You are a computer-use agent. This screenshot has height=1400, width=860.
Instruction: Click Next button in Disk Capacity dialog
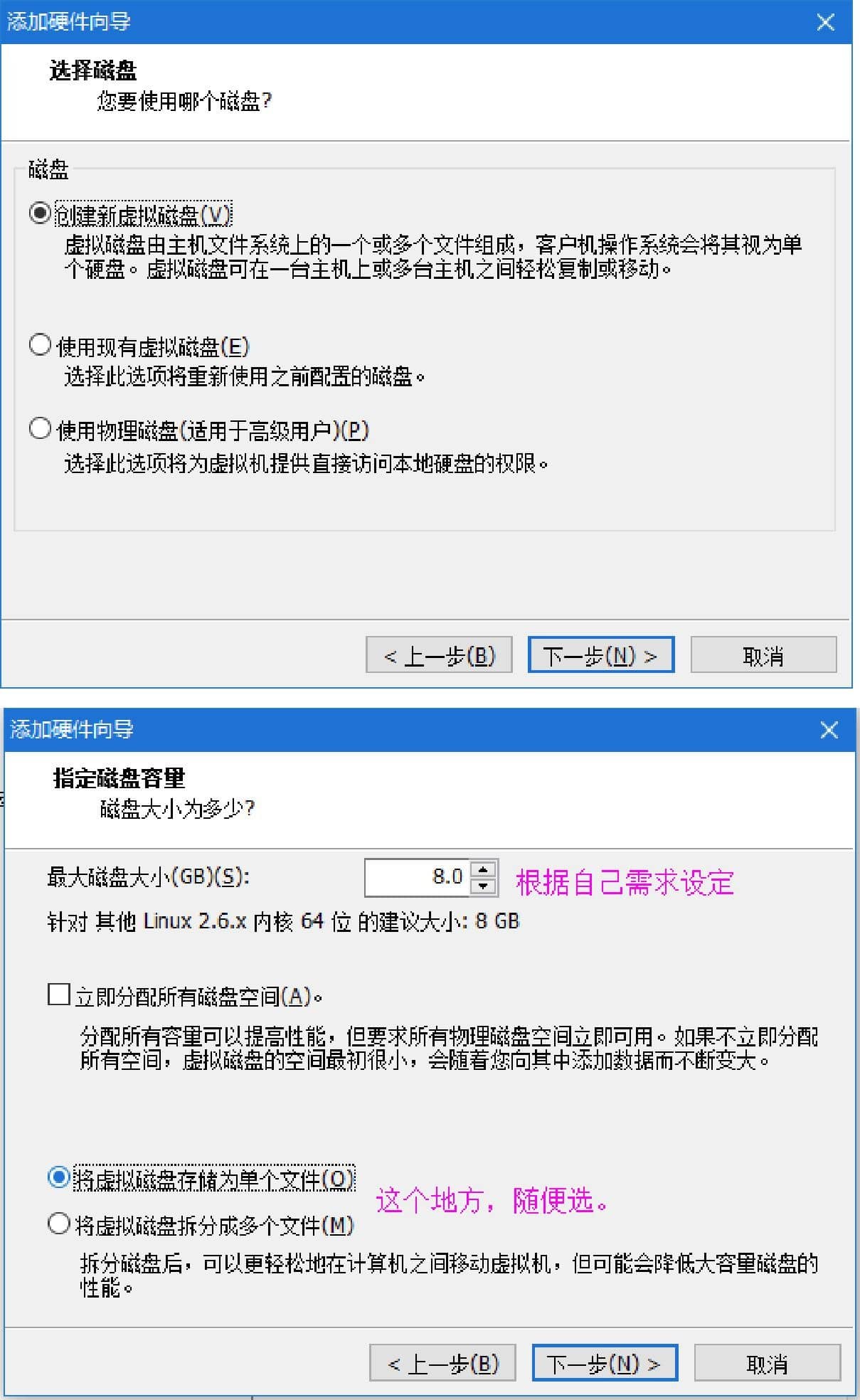click(605, 1363)
